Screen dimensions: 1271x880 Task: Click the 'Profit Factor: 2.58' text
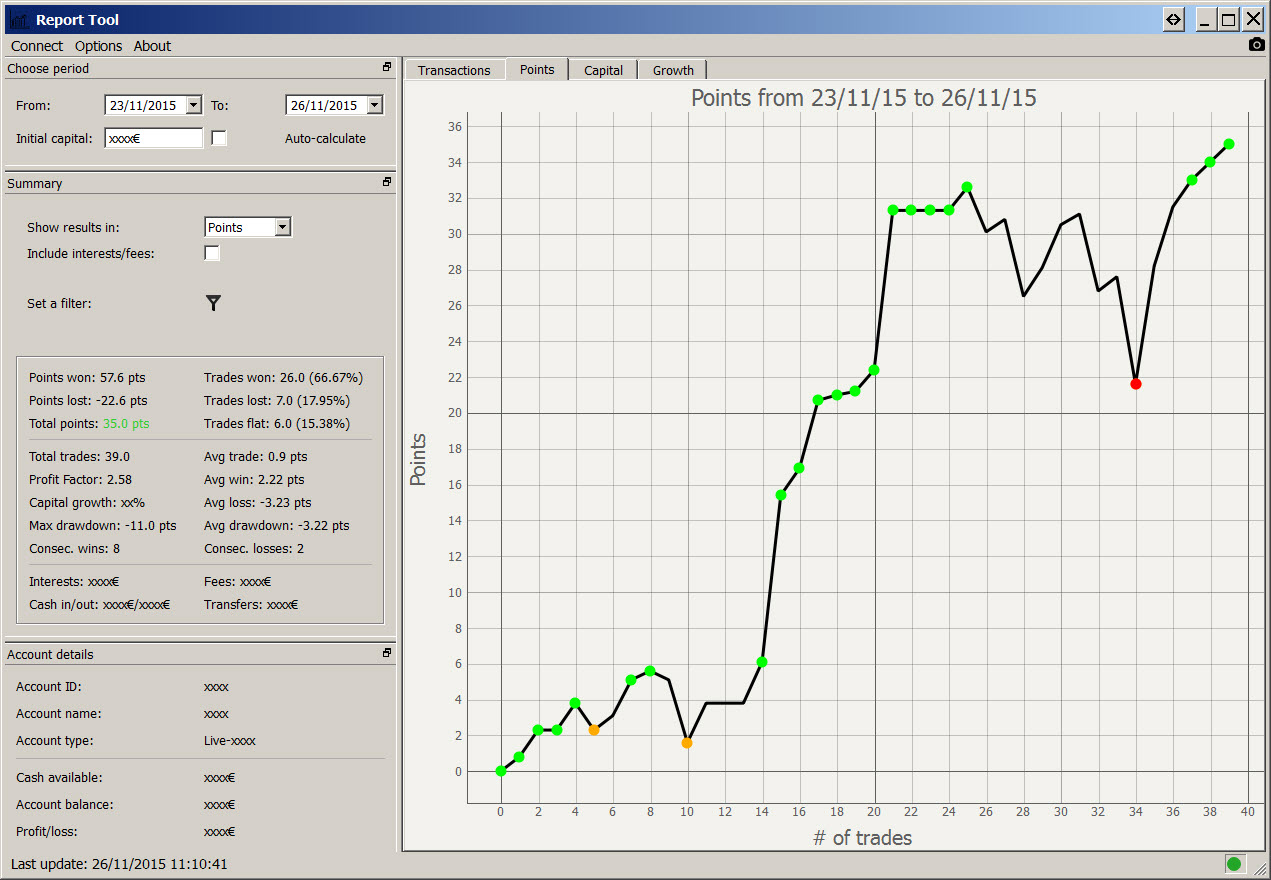(x=81, y=480)
